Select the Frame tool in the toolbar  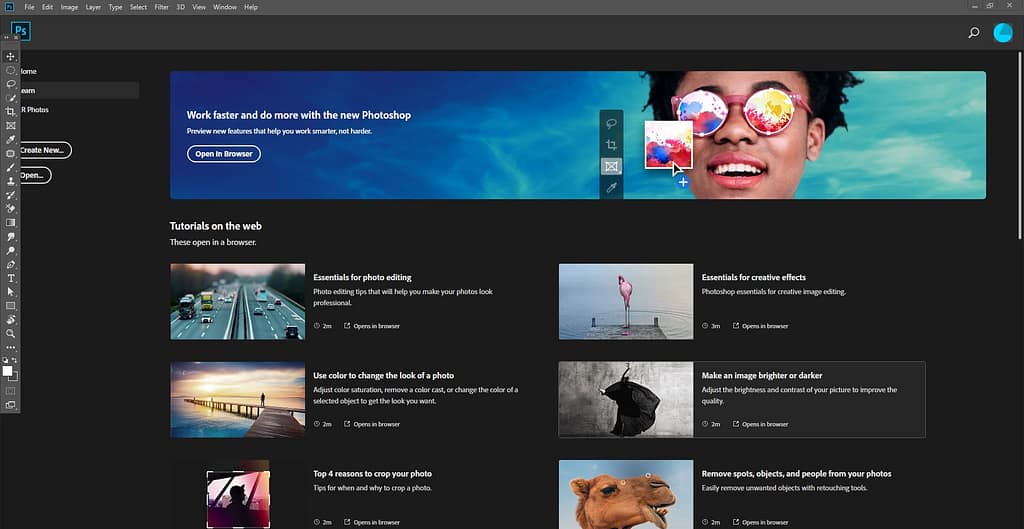coord(10,125)
